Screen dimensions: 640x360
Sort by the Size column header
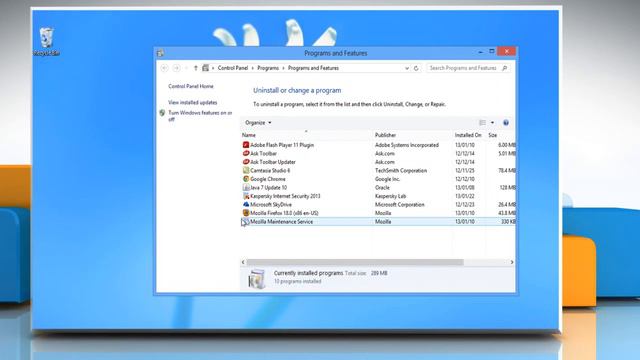coord(501,135)
